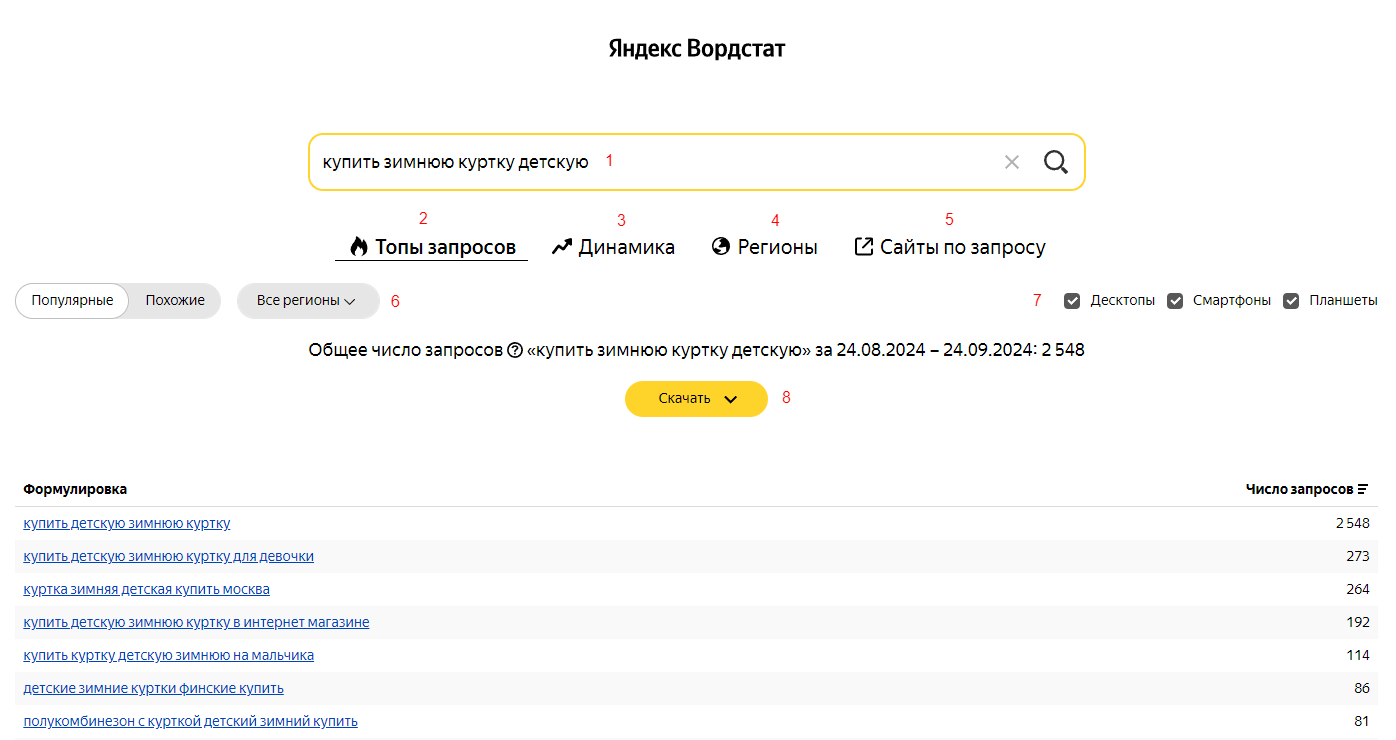
Task: Select the Похожие toggle option
Action: point(175,300)
